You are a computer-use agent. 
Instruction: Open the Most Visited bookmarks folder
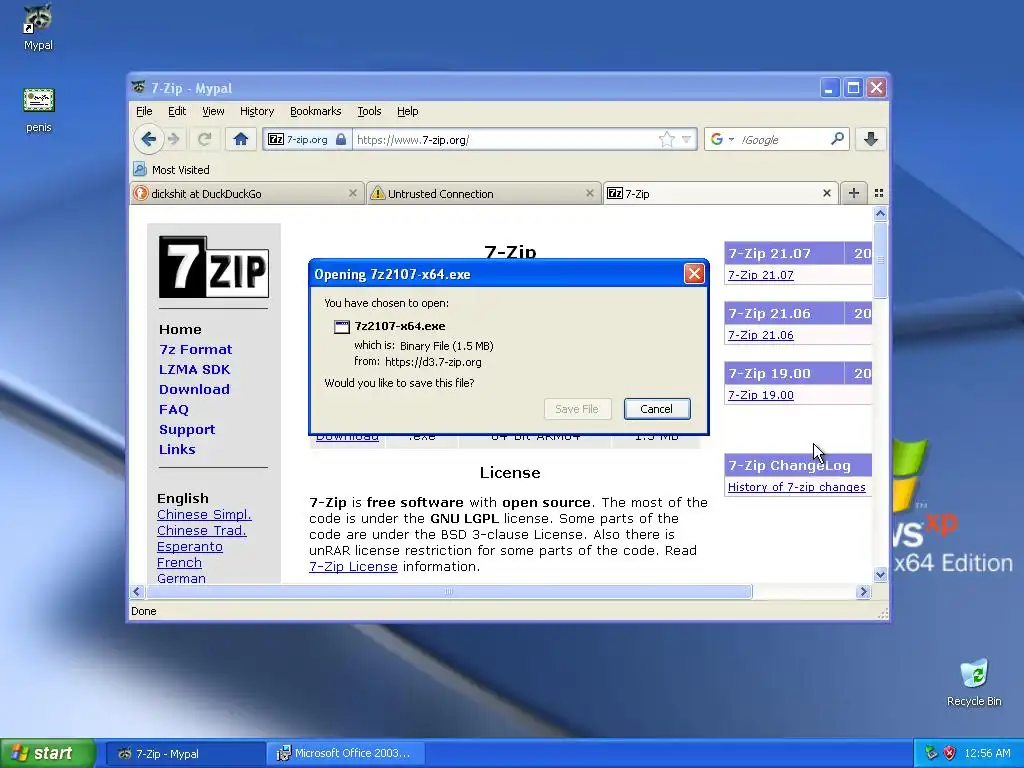pos(171,170)
